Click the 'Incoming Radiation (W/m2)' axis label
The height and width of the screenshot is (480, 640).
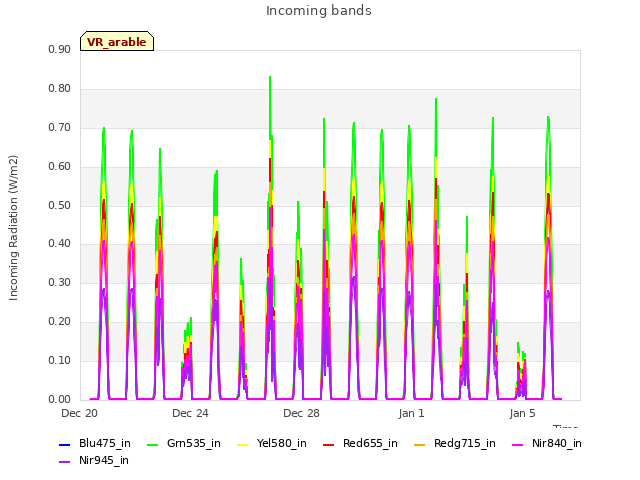13,228
